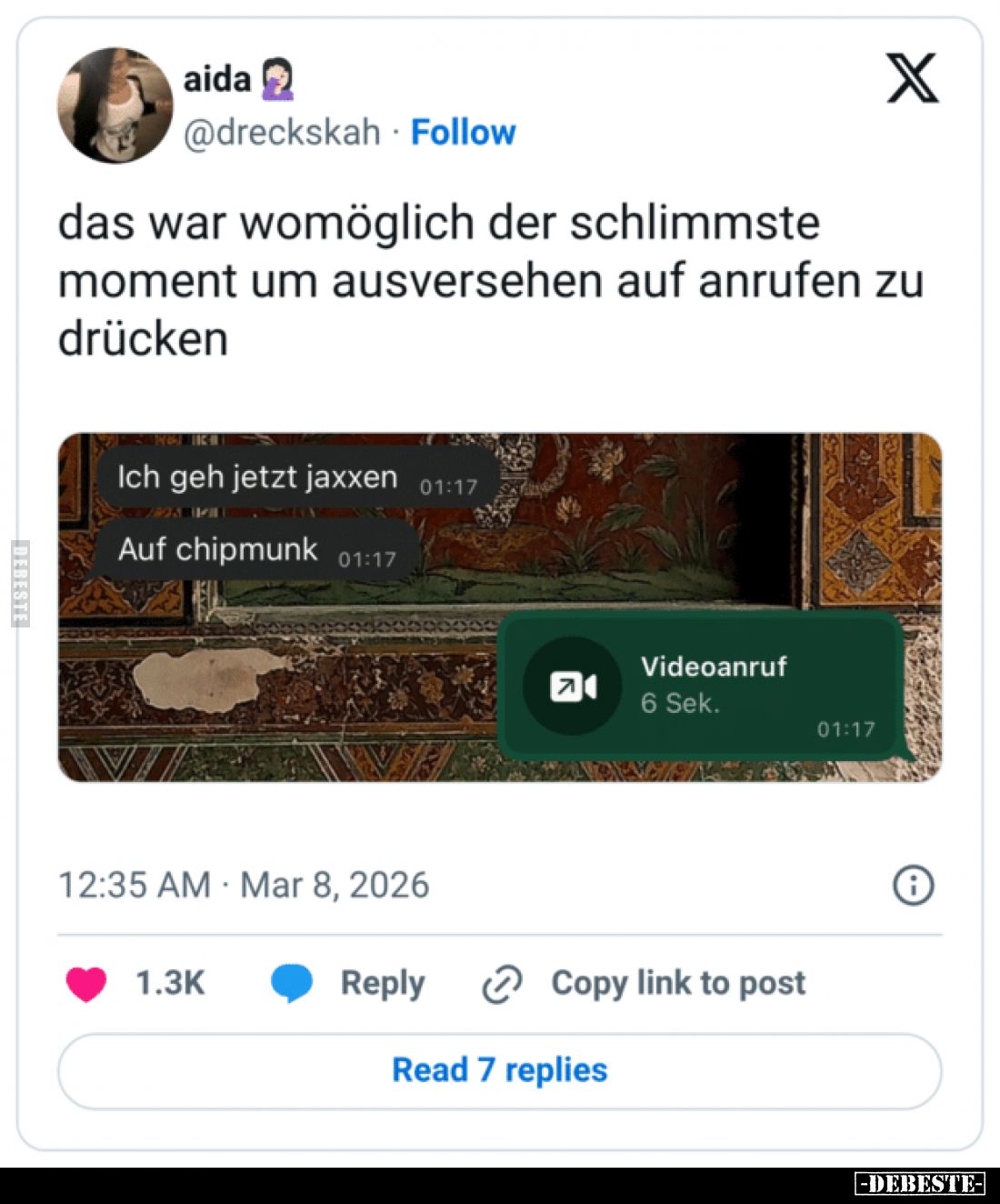Click the blue reply bubble icon
This screenshot has width=1000, height=1204.
pyautogui.click(x=292, y=984)
